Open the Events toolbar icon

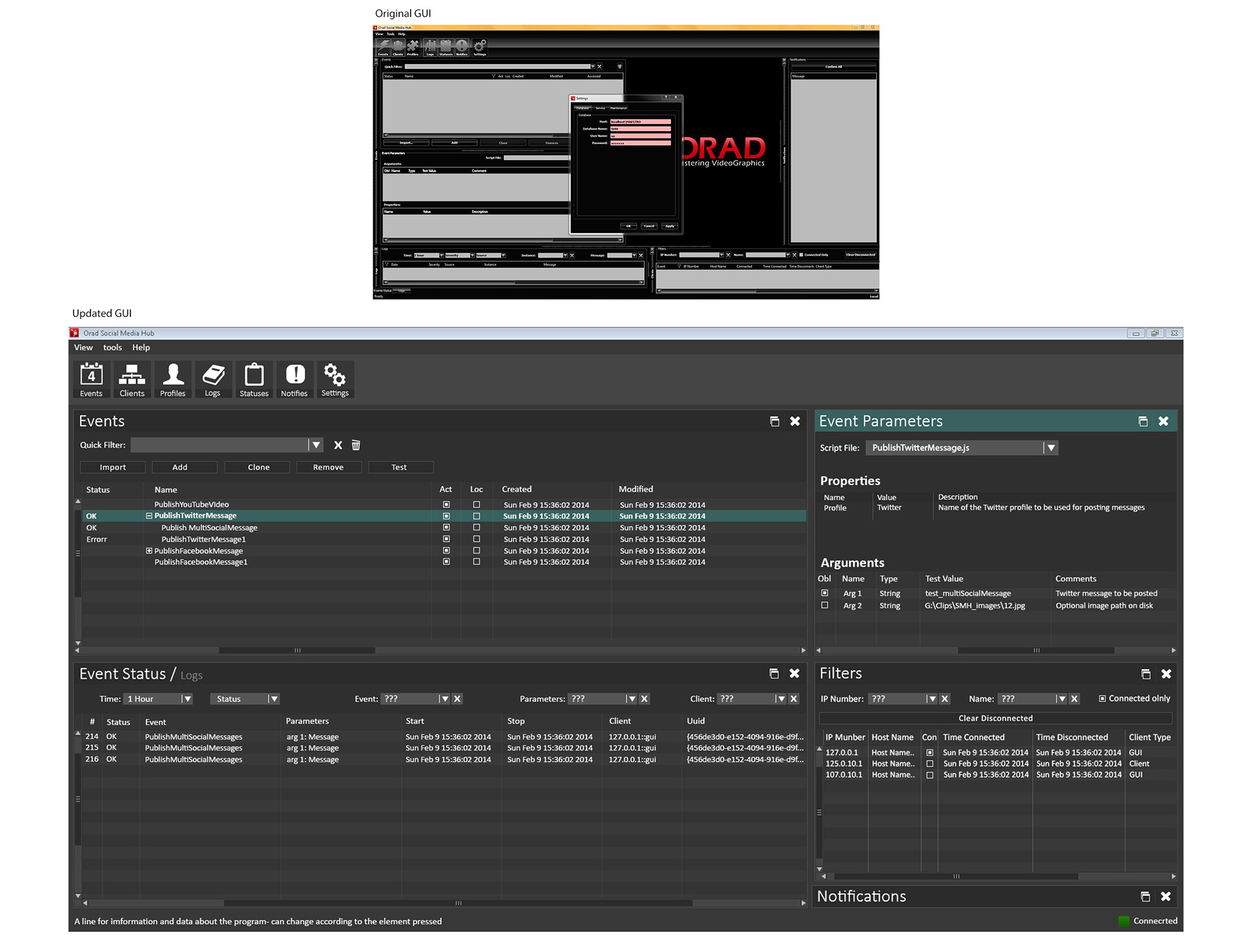coord(91,379)
